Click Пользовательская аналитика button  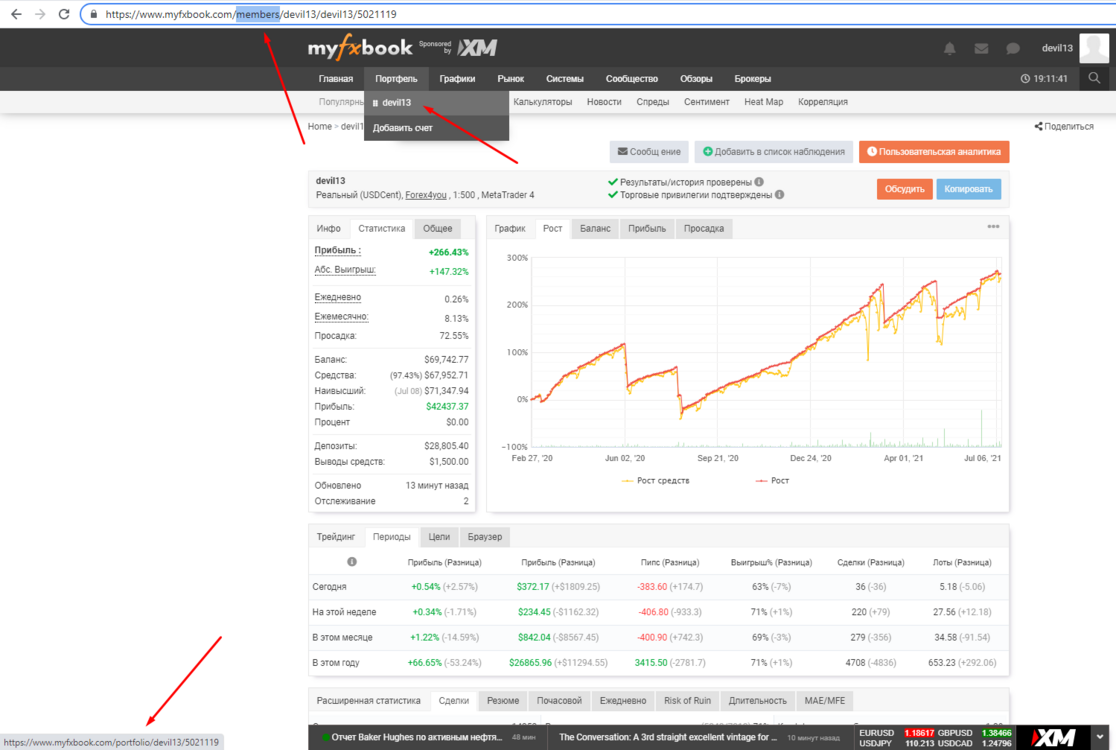point(934,152)
